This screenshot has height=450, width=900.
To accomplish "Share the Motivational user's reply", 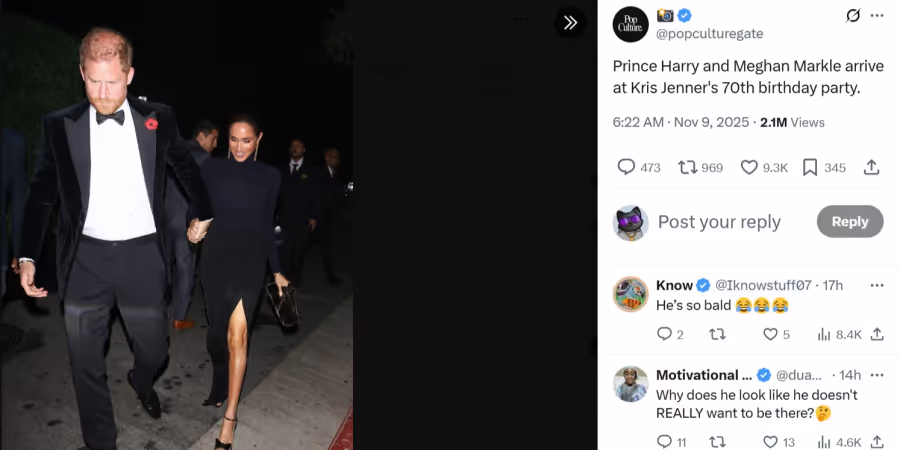I will point(876,442).
